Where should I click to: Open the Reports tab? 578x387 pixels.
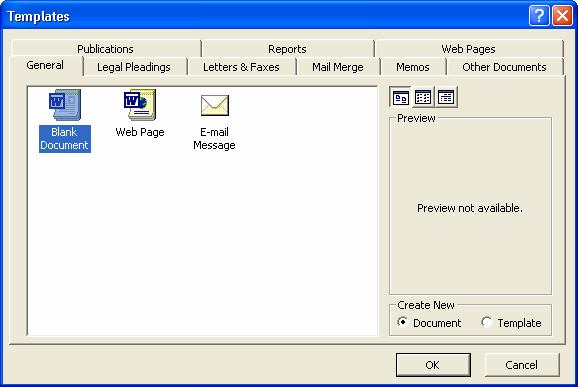click(287, 49)
